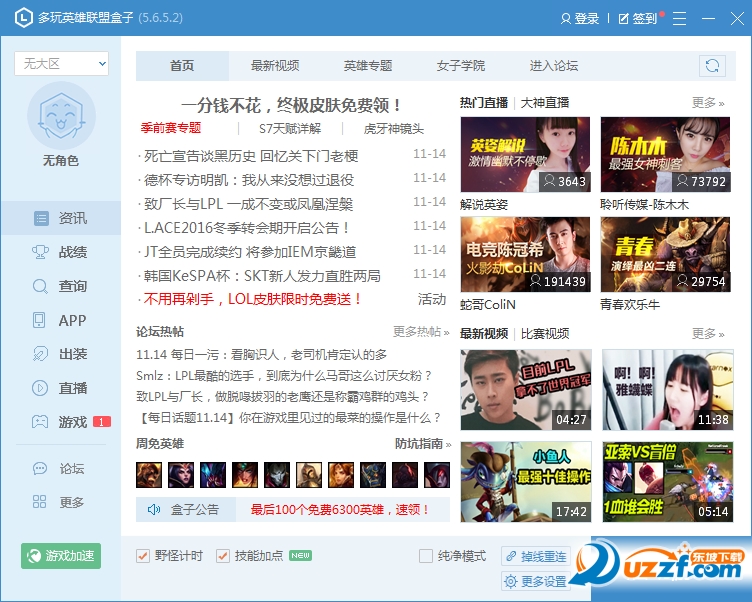Open red promo 不用再剁手，LOL皮肤限时免费送
This screenshot has height=602, width=752.
252,299
